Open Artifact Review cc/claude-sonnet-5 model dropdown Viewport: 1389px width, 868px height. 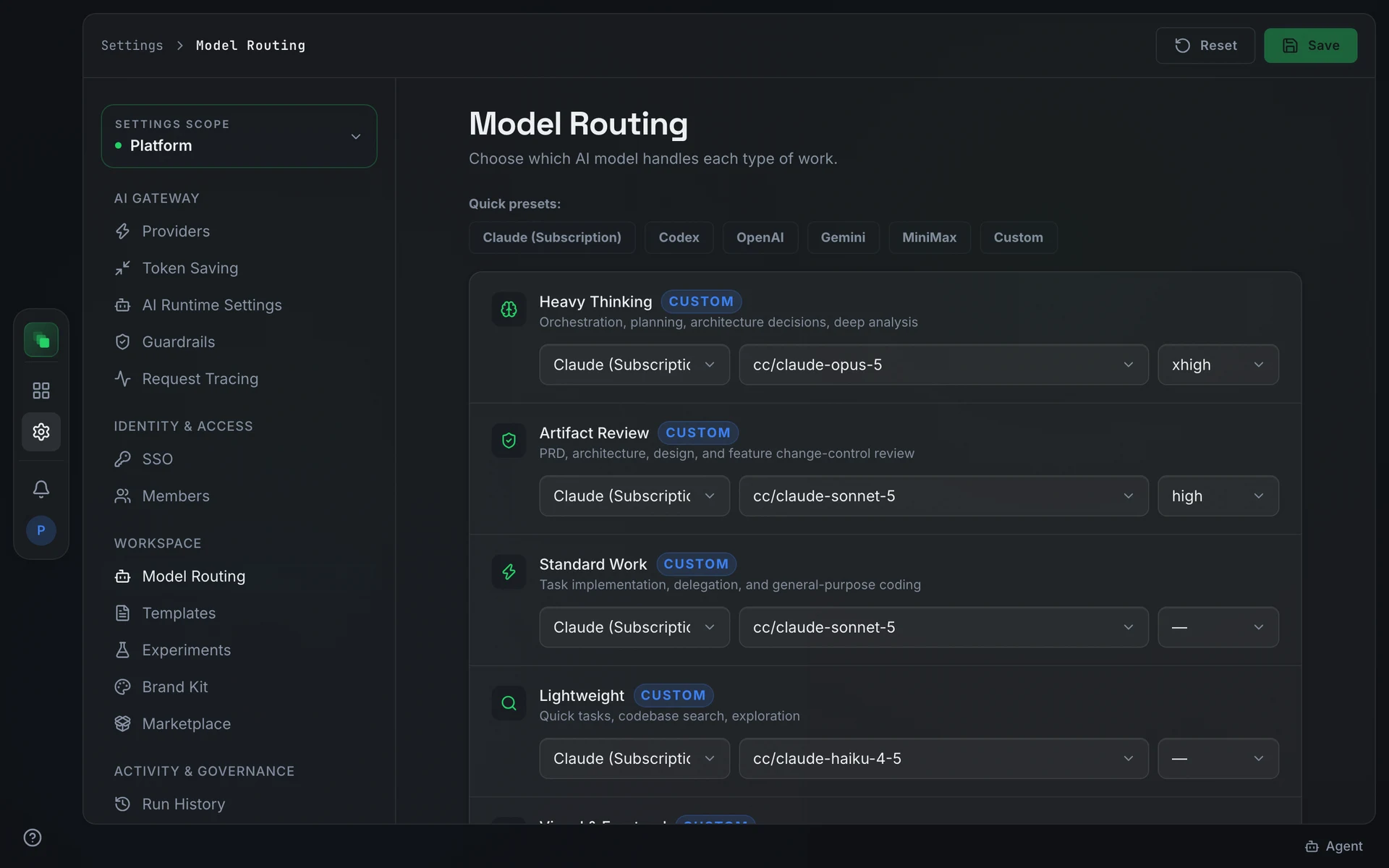click(x=943, y=496)
